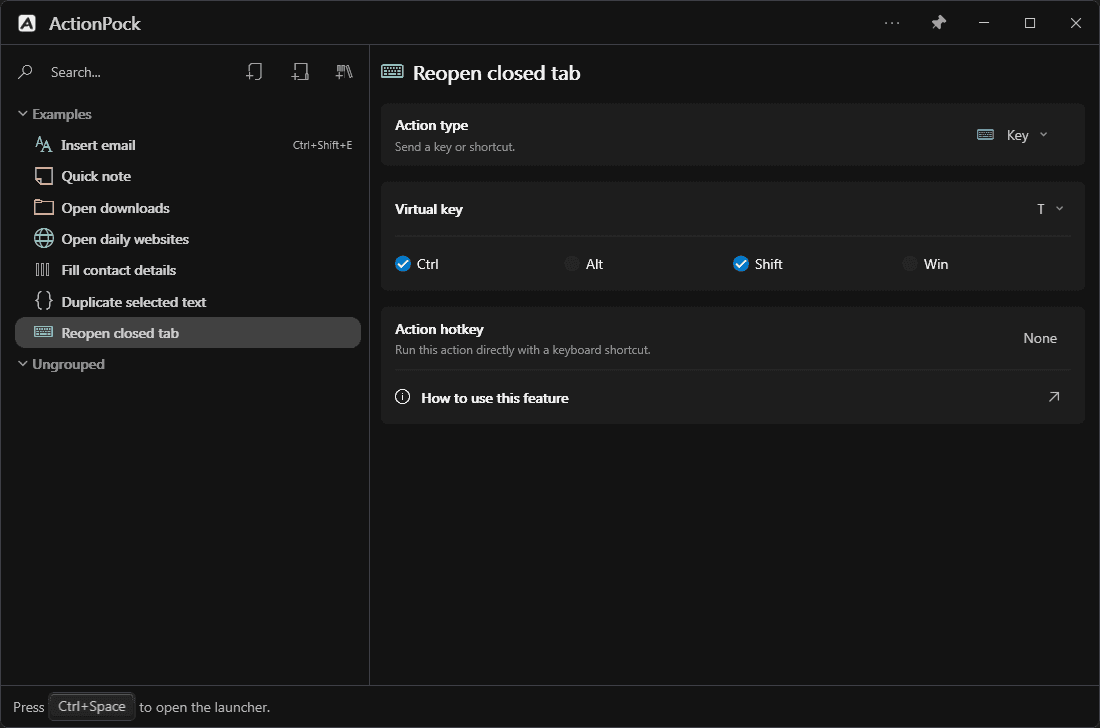Click the search magnifier icon
This screenshot has height=728, width=1100.
click(x=25, y=72)
